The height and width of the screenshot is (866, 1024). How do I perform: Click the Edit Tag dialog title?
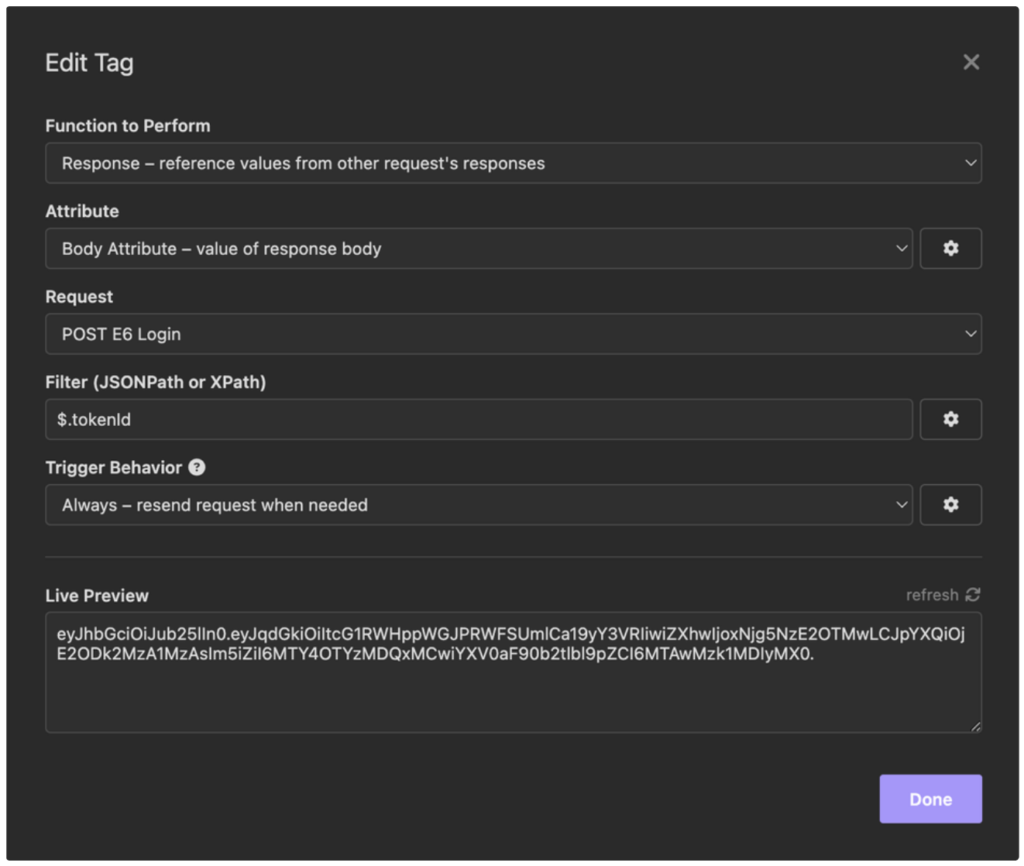(x=89, y=63)
